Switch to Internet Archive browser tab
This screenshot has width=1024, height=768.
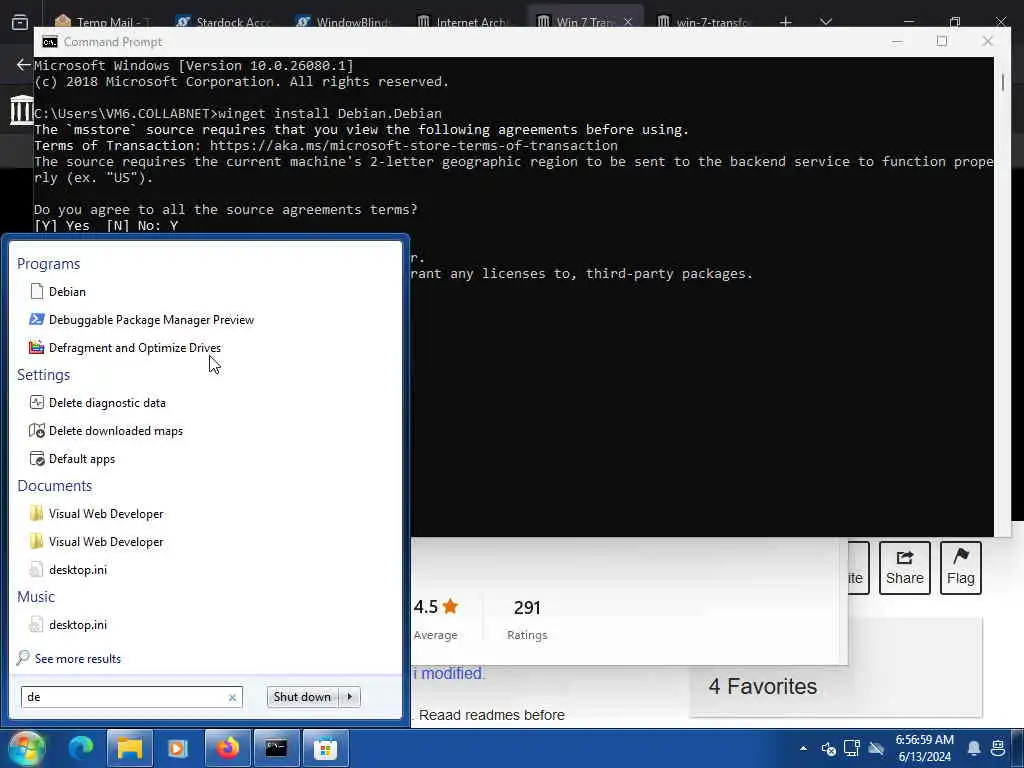464,22
